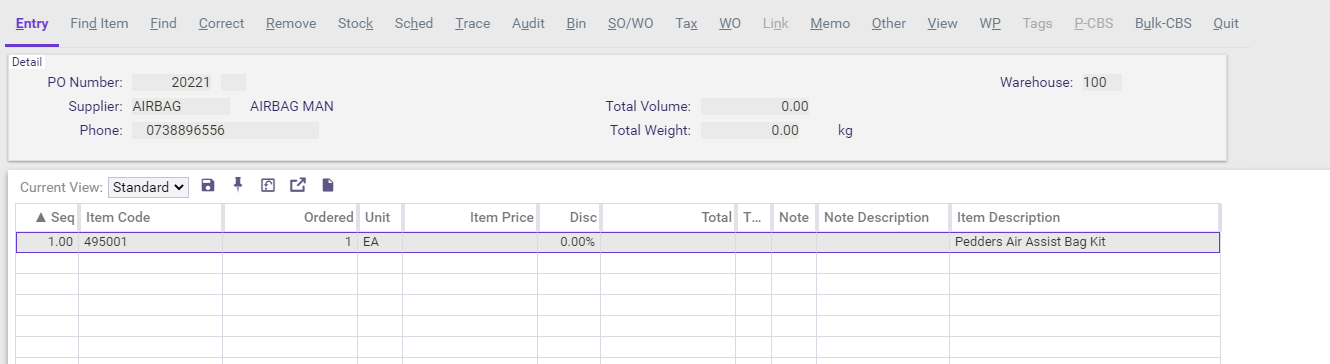Pin the current view with pushpin icon
Viewport: 1330px width, 364px height.
point(238,185)
